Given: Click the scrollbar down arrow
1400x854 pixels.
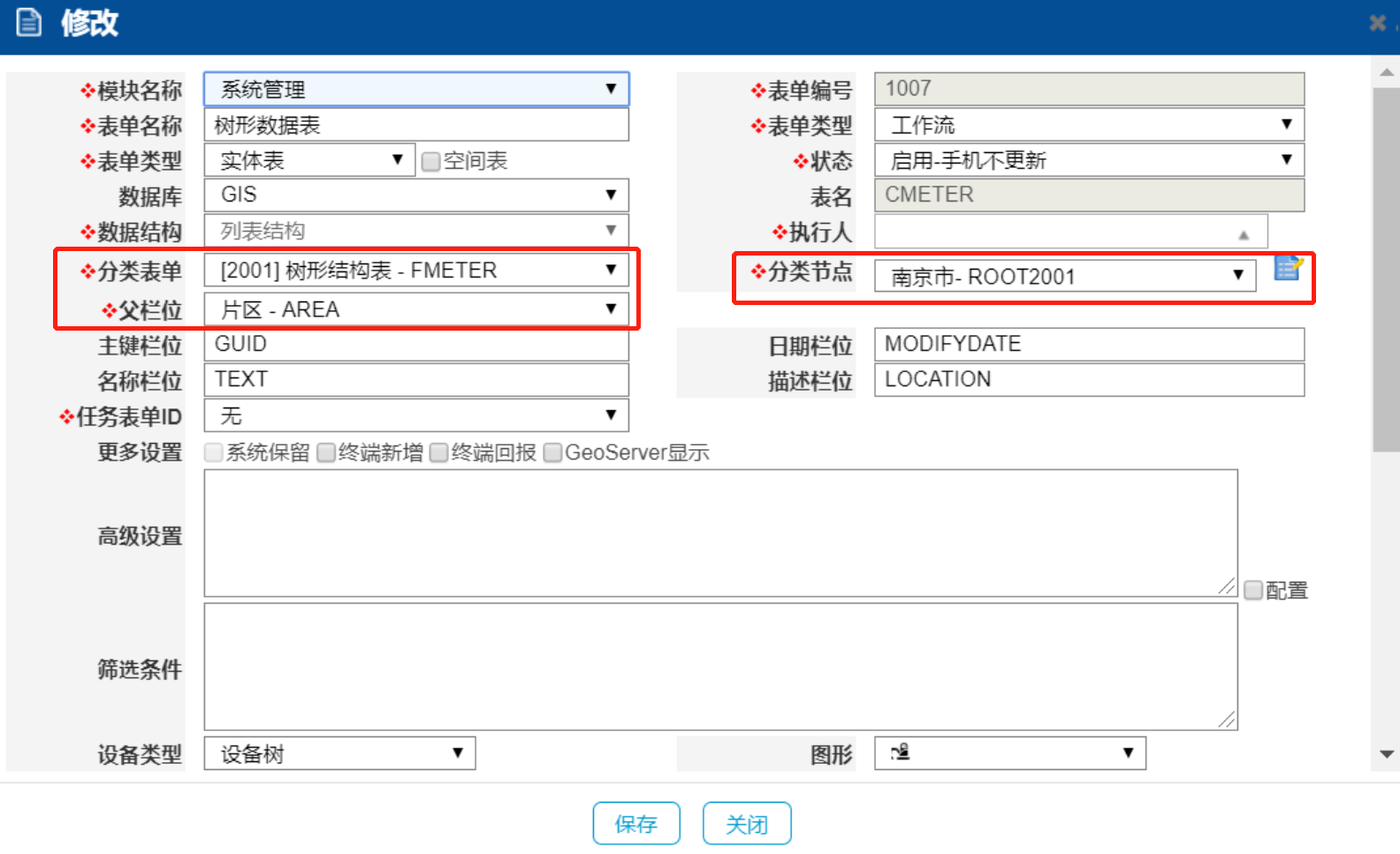Looking at the screenshot, I should pyautogui.click(x=1386, y=754).
